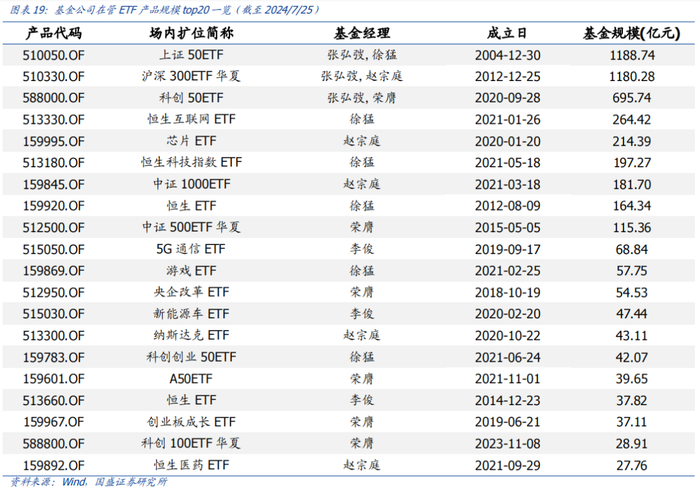Click inception date 2020-09-28
The height and width of the screenshot is (492, 700).
[508, 98]
